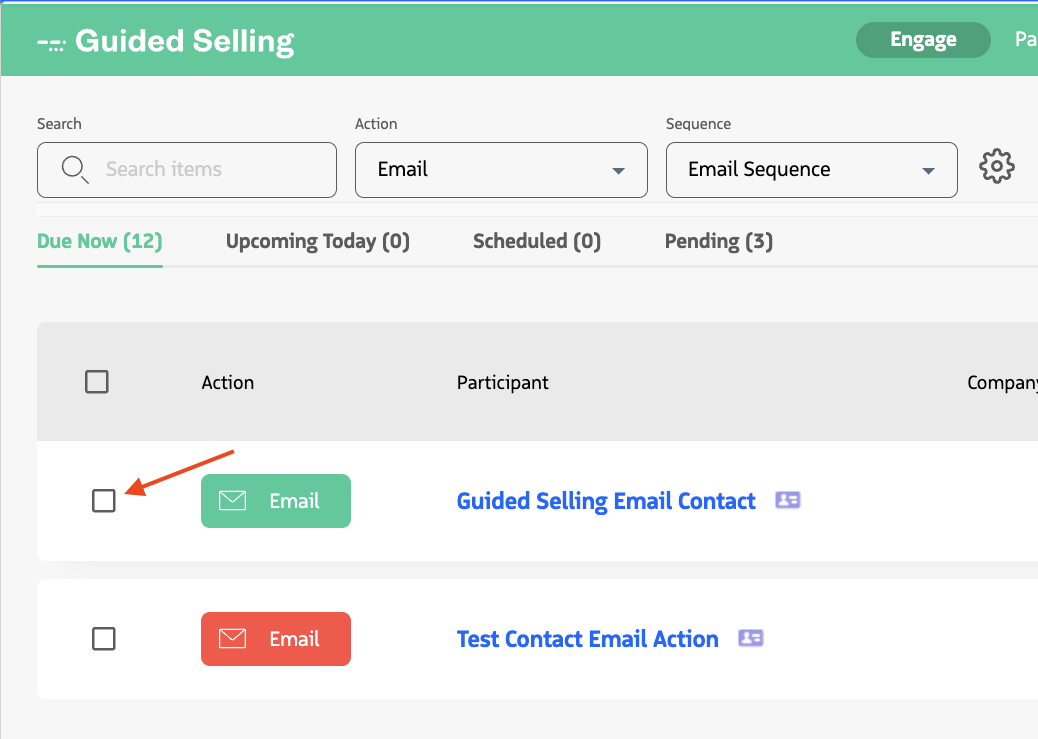Check the Test Contact Email Action row checkbox
This screenshot has width=1038, height=739.
pos(104,638)
